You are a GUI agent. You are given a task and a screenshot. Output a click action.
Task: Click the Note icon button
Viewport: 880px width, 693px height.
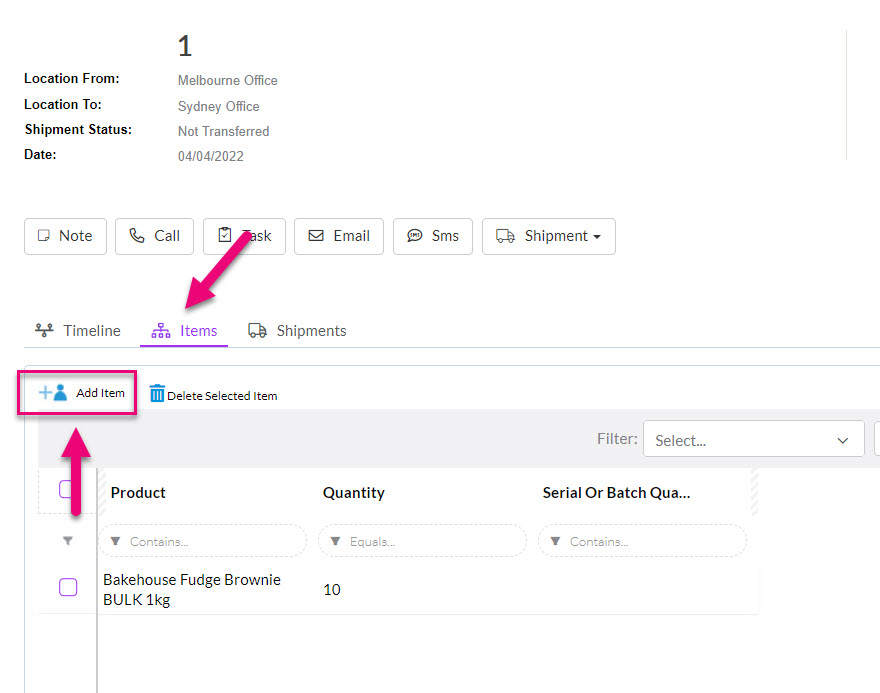(x=43, y=236)
